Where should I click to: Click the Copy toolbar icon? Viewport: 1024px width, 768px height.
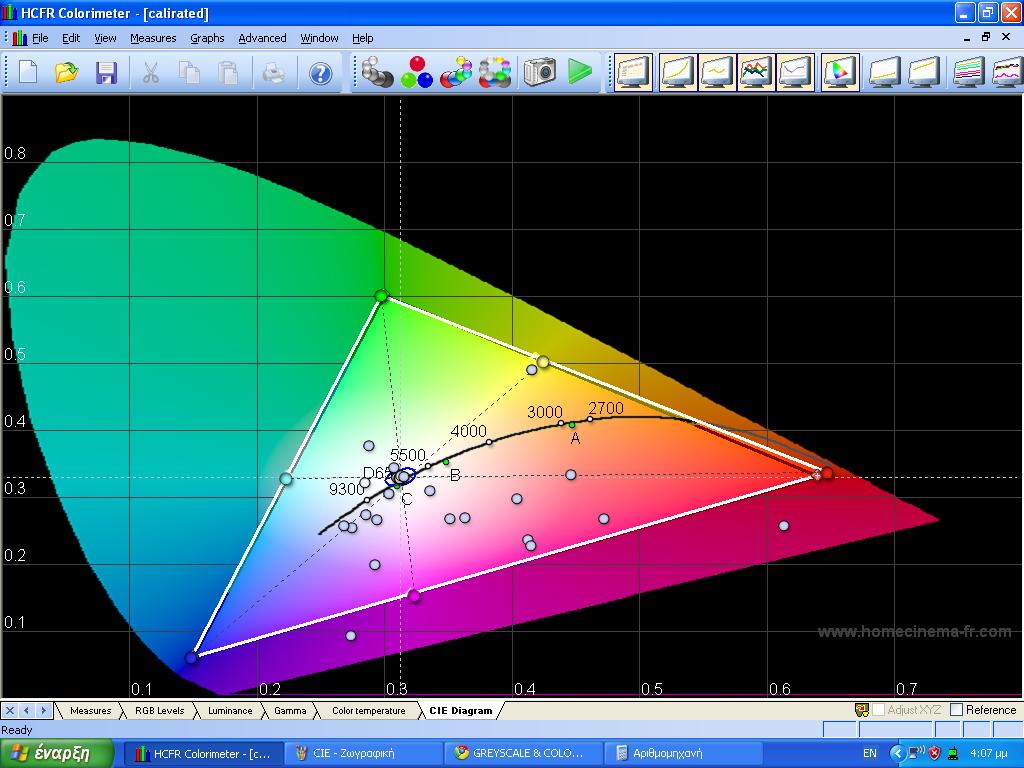pyautogui.click(x=189, y=72)
